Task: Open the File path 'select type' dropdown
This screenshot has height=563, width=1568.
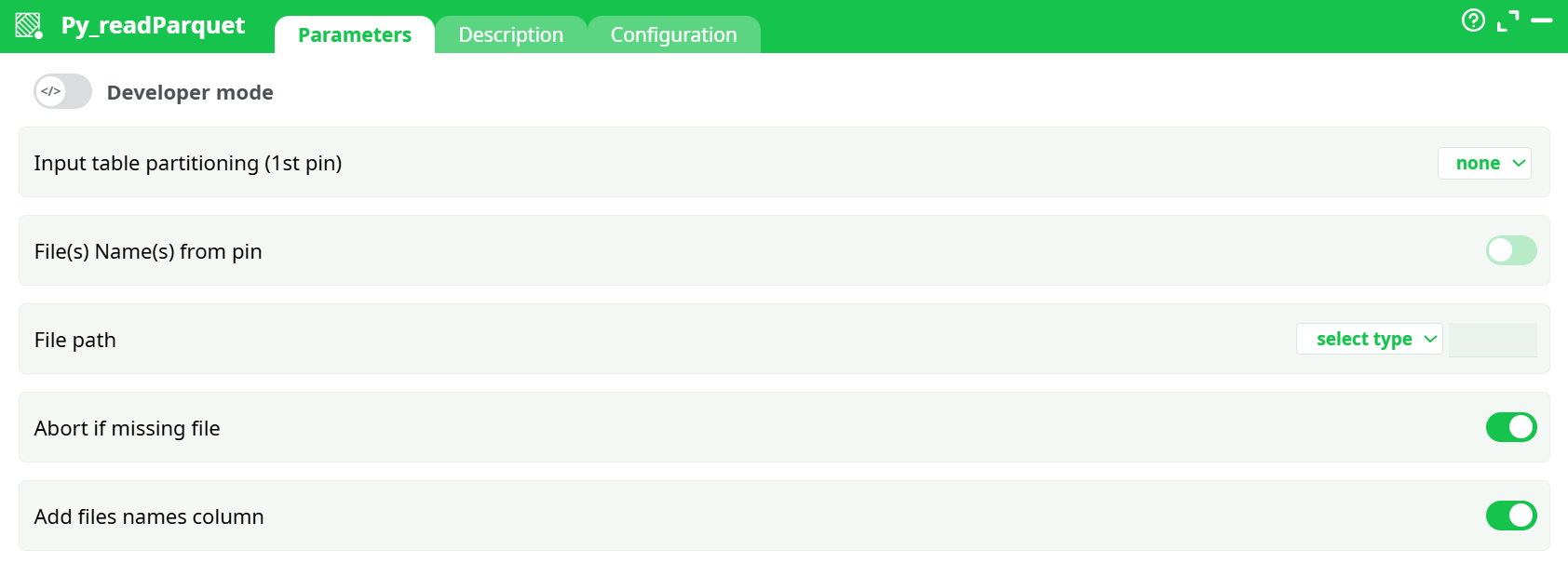Action: tap(1369, 339)
